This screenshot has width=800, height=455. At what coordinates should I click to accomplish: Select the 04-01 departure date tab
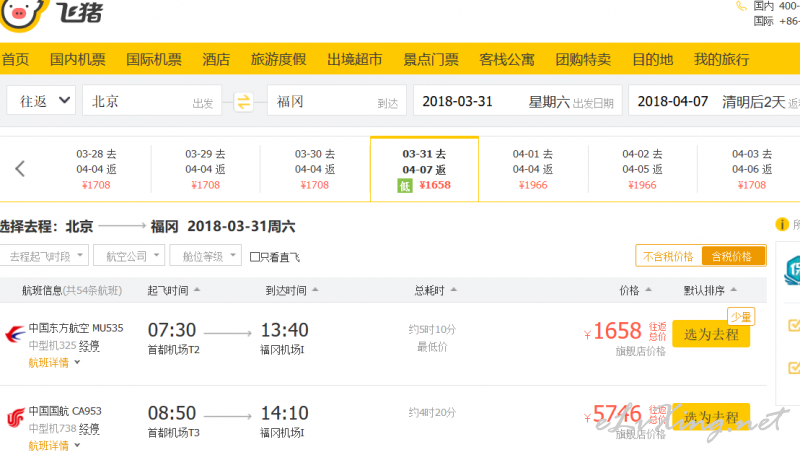(x=533, y=169)
